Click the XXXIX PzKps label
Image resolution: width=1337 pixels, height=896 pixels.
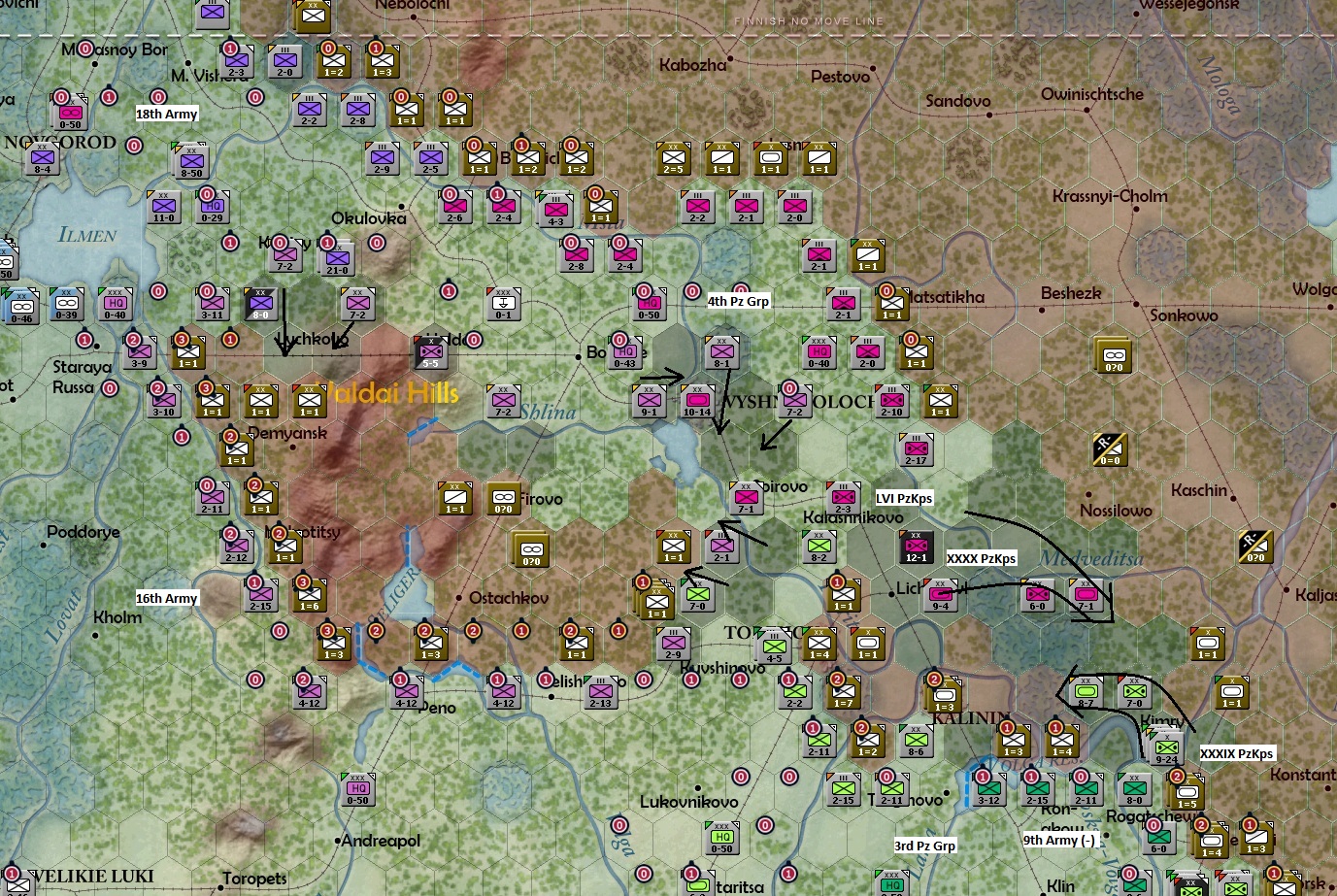[1236, 753]
